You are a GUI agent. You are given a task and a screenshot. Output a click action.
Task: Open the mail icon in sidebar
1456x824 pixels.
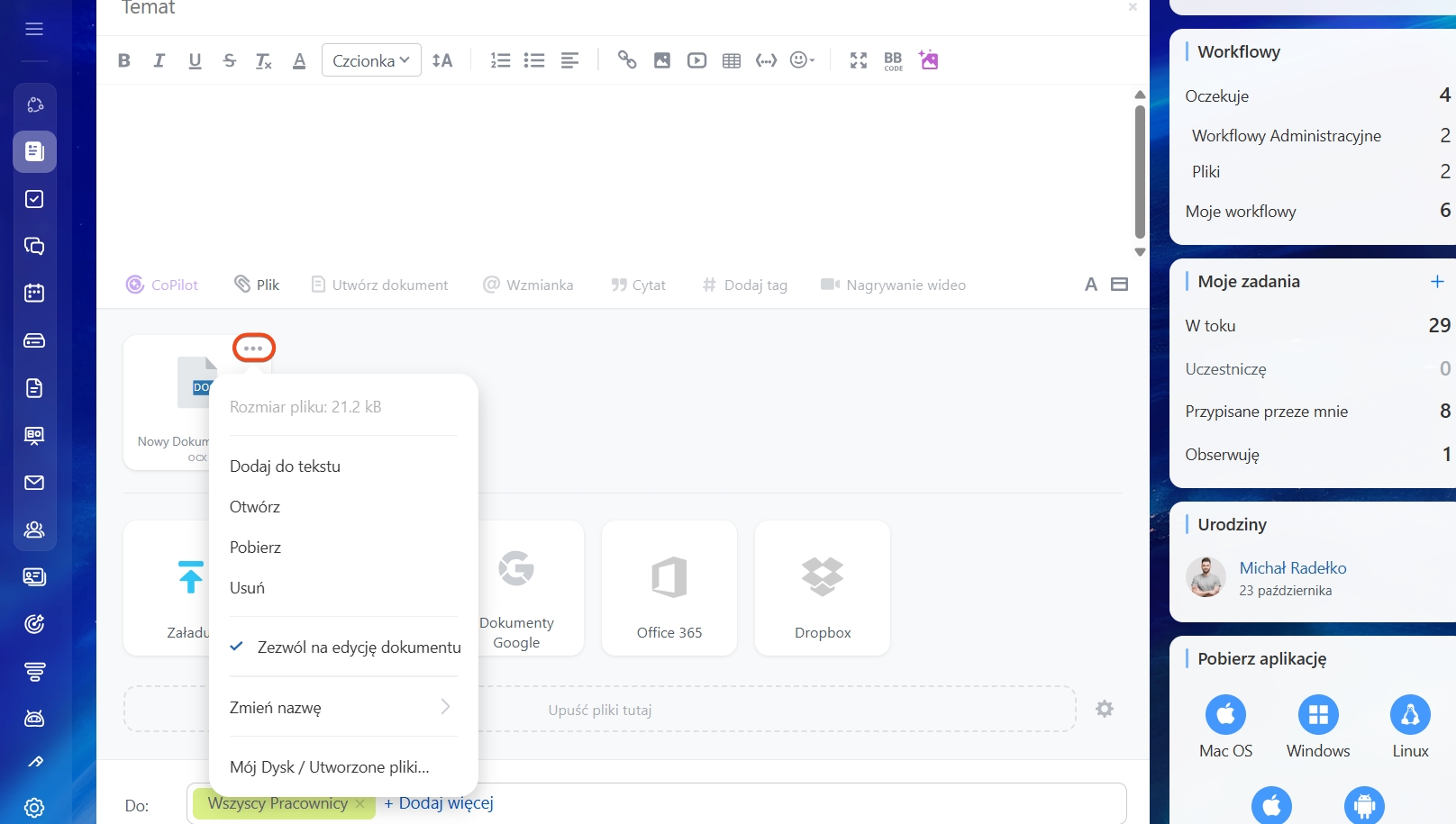coord(34,483)
